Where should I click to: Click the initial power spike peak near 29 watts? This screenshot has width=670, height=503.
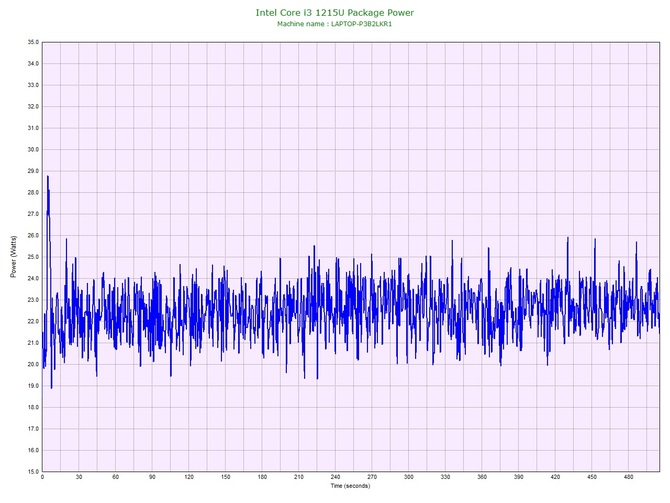click(47, 177)
